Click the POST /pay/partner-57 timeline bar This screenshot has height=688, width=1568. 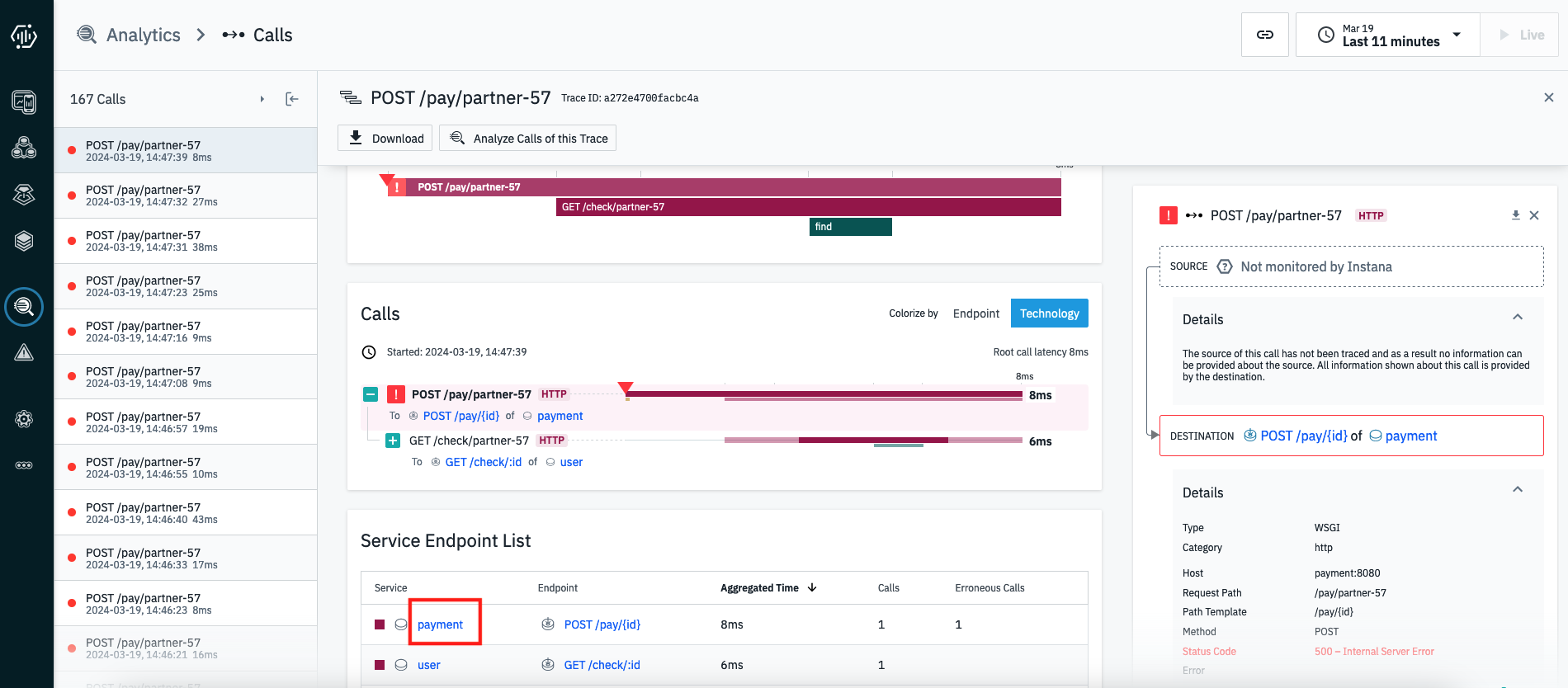pyautogui.click(x=725, y=187)
